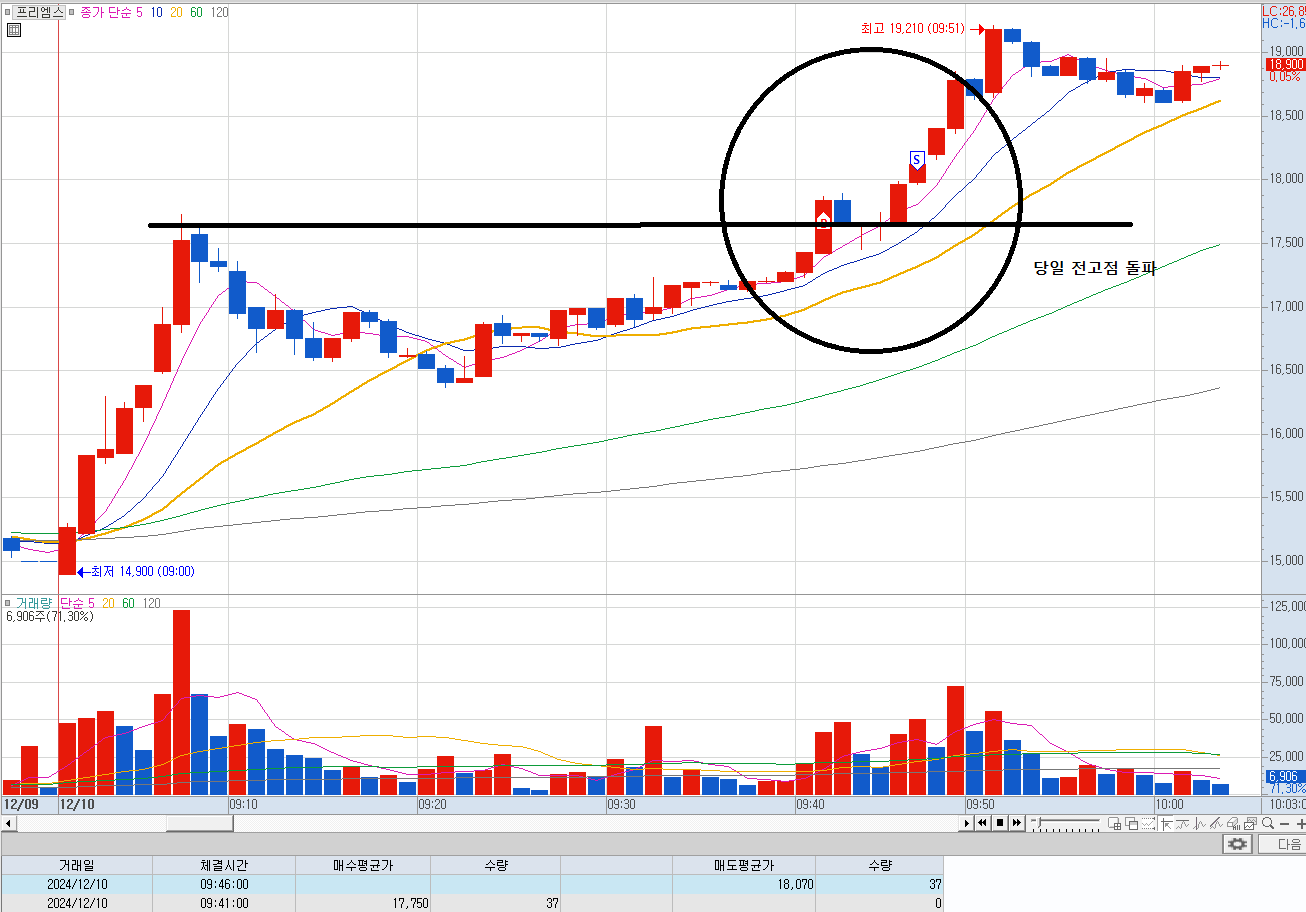Click the 최고 19,210 high label
The height and width of the screenshot is (912, 1306).
click(913, 29)
